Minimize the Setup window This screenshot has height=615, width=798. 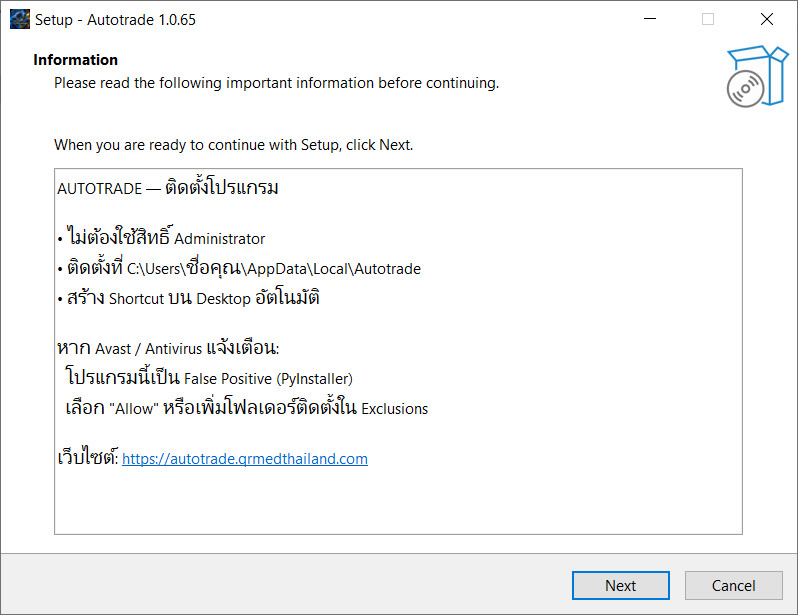[x=650, y=19]
